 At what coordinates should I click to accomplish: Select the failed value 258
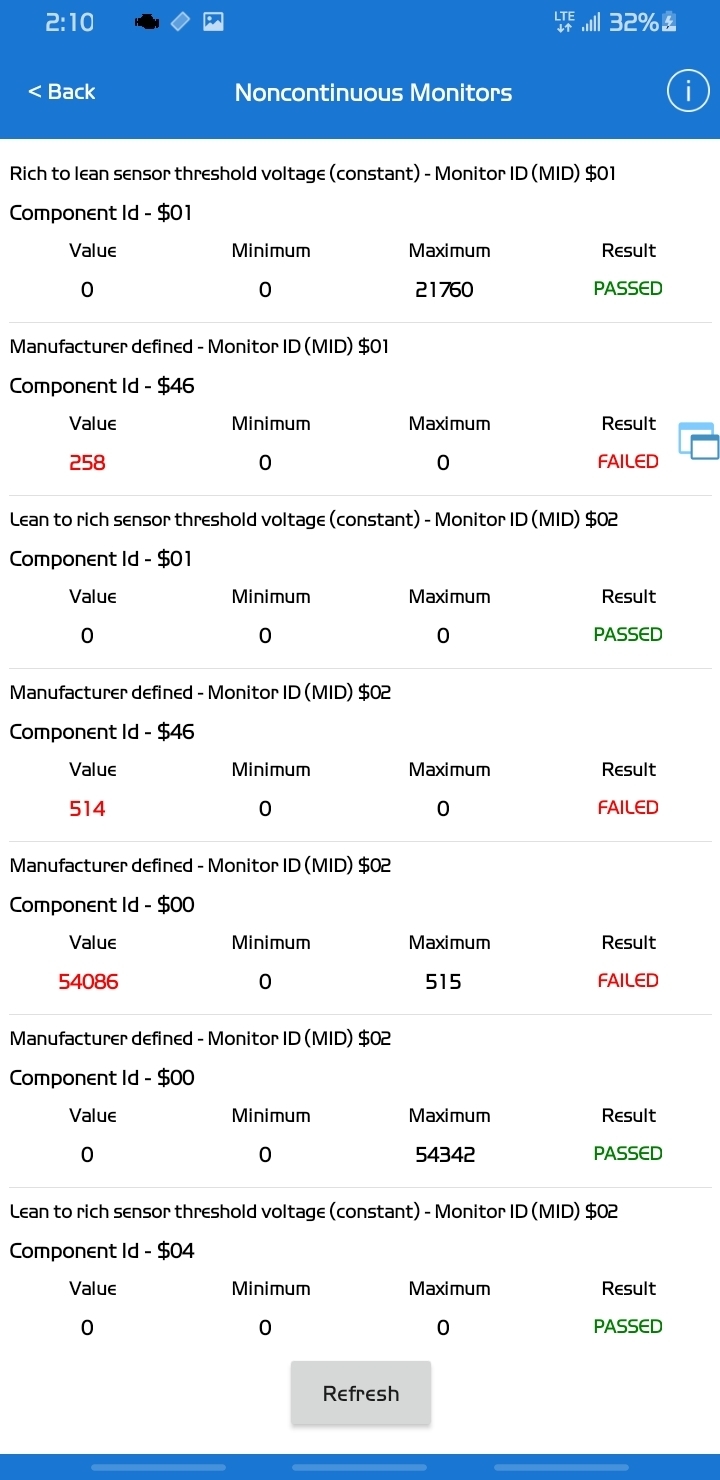tap(87, 462)
